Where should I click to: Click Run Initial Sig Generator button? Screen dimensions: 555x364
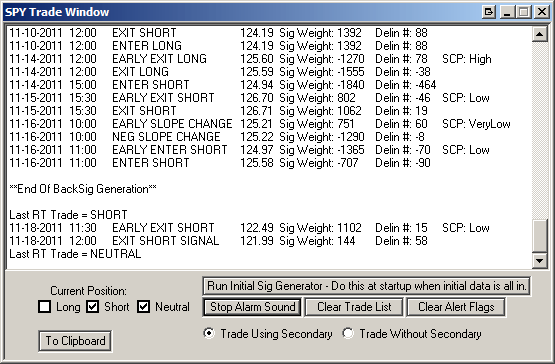coord(366,286)
